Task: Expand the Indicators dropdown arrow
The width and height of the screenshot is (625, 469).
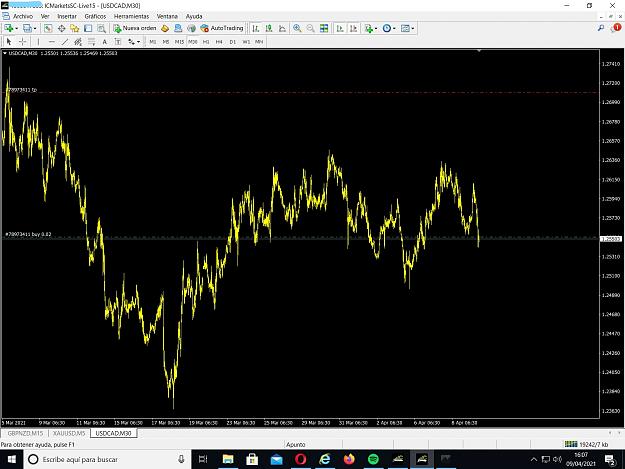Action: coord(376,28)
